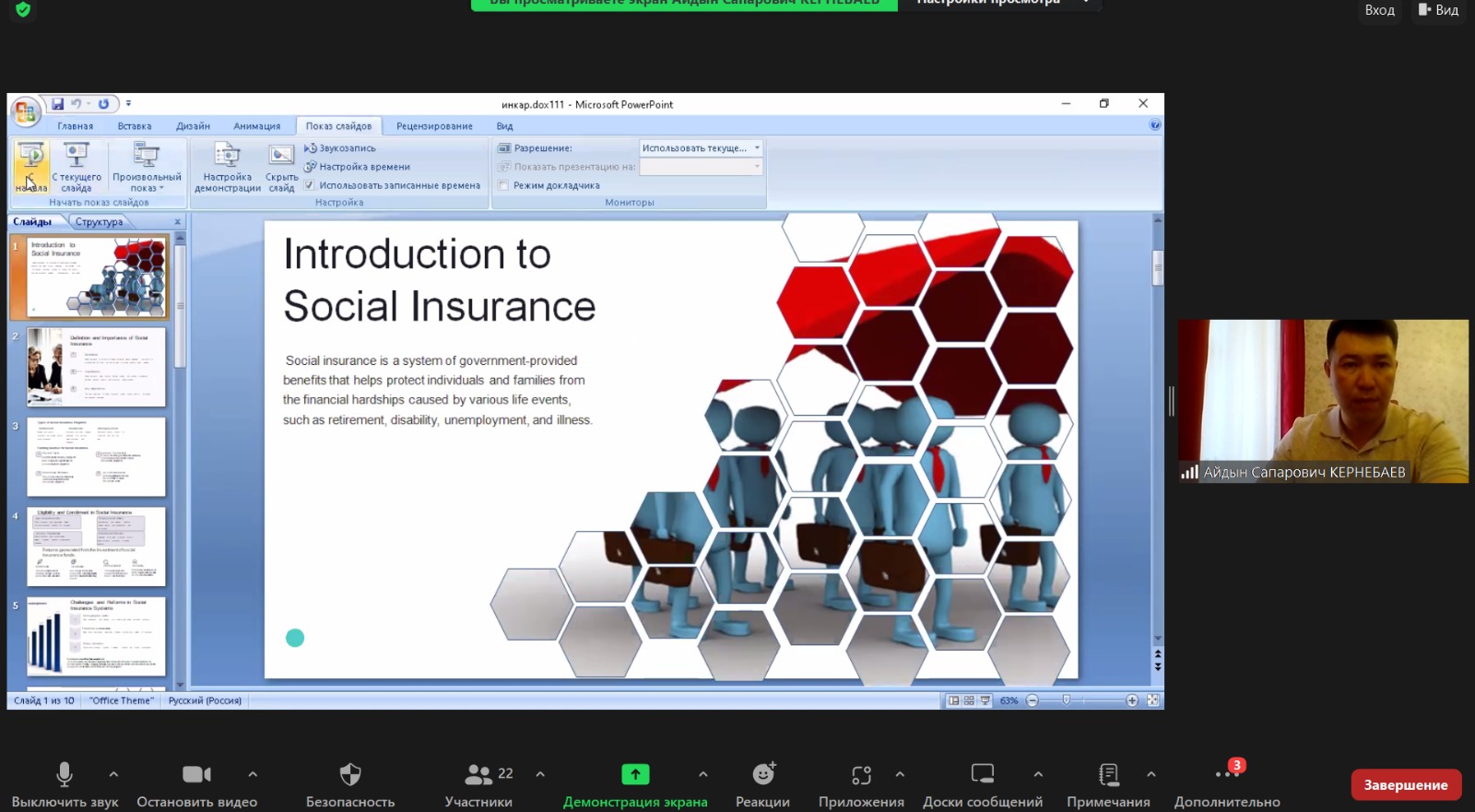Image resolution: width=1475 pixels, height=812 pixels.
Task: Click the zoom slider handle
Action: (x=1067, y=700)
